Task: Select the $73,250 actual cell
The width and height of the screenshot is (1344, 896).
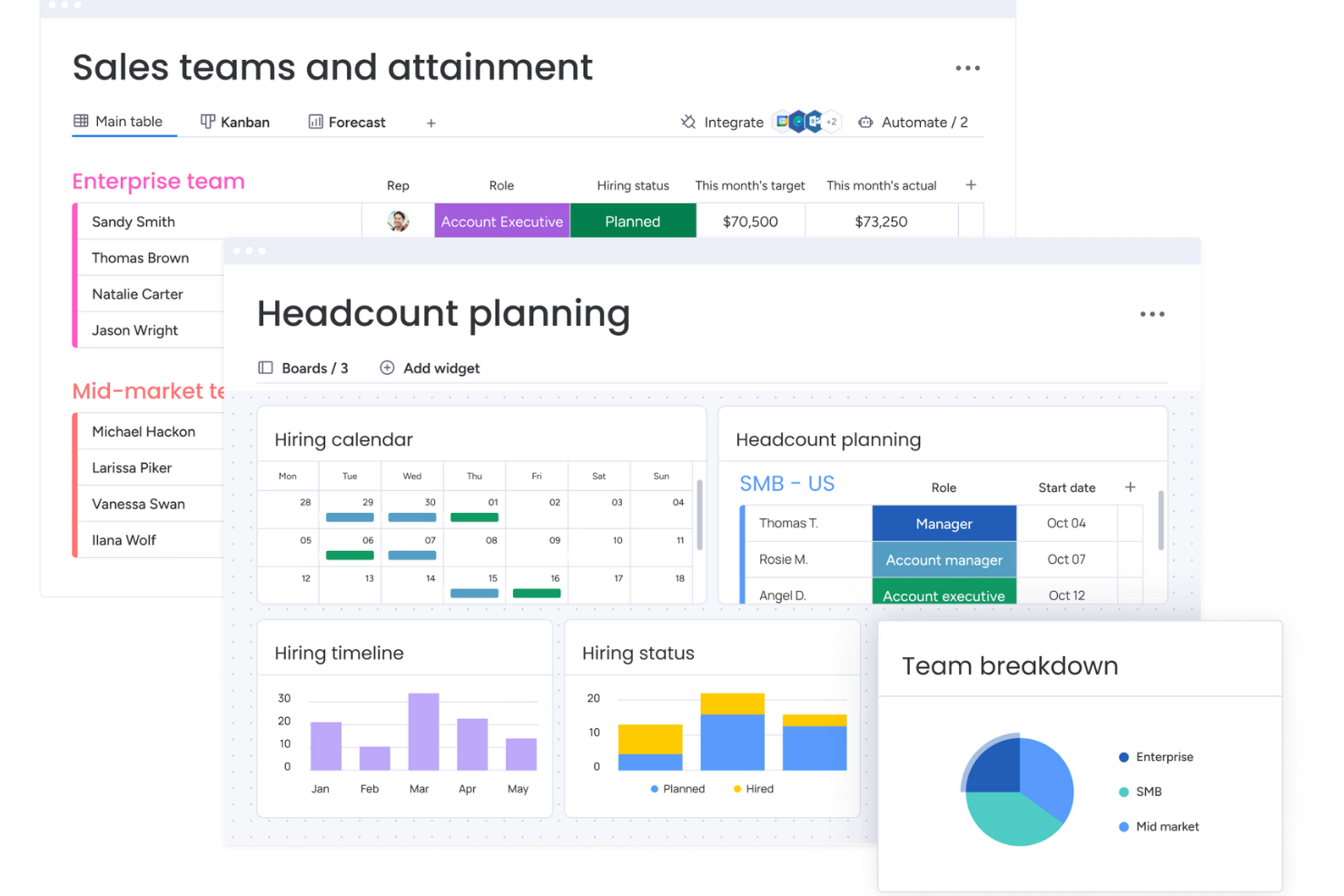Action: click(x=881, y=221)
